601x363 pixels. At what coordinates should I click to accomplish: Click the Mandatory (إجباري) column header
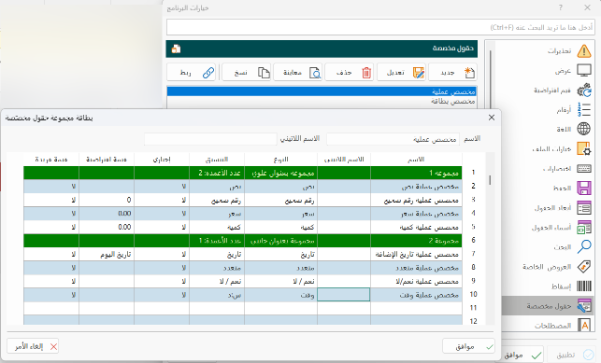coord(161,159)
